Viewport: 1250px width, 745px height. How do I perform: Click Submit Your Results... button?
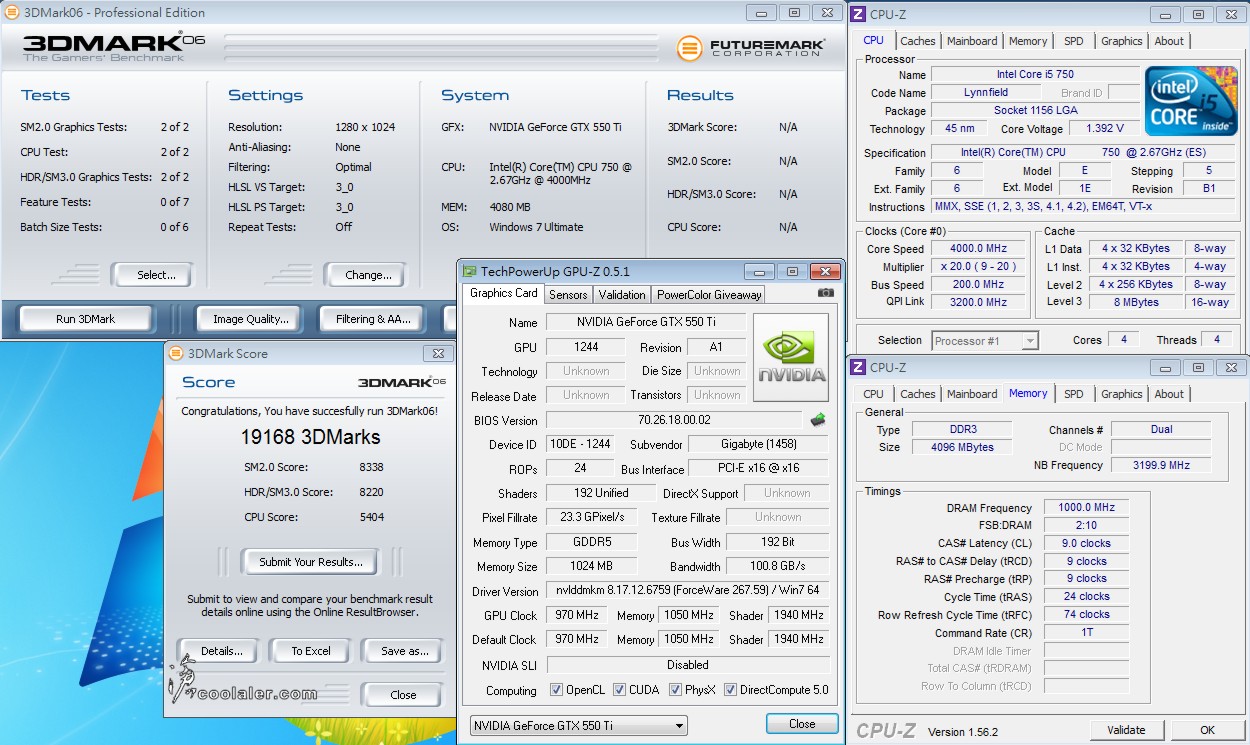click(x=309, y=562)
